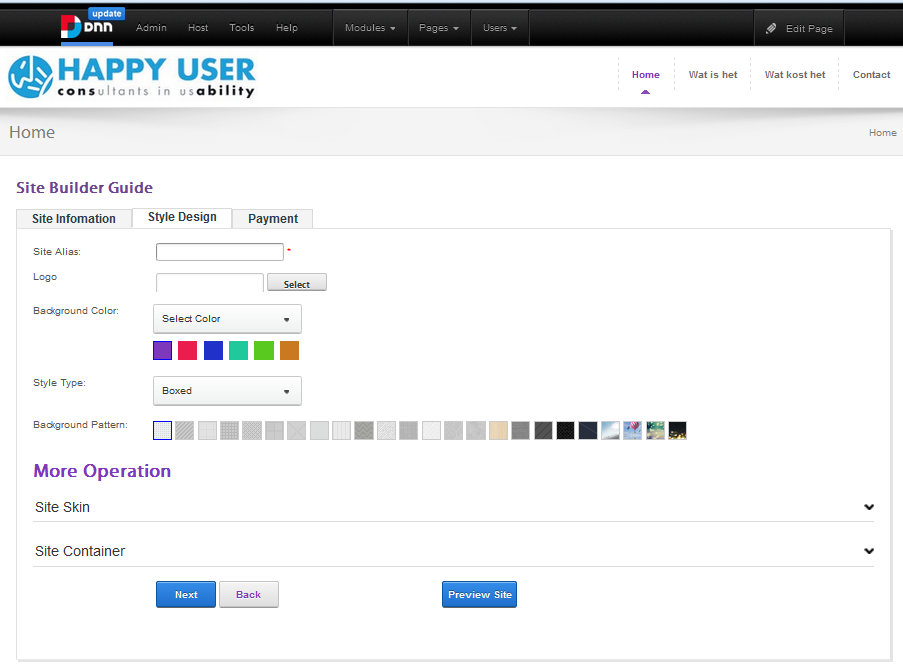Open the Background Color dropdown
903x664 pixels.
click(x=227, y=319)
